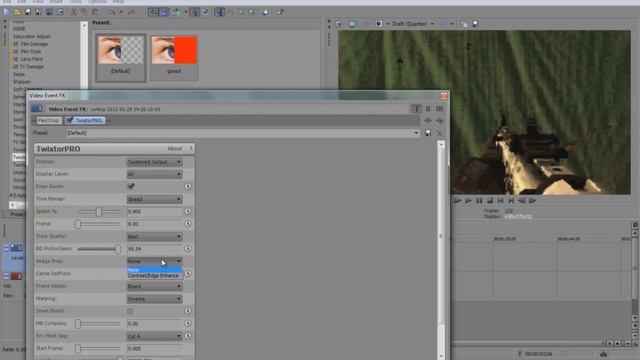Click the save snapshot icon in preview toolbar

475,24
